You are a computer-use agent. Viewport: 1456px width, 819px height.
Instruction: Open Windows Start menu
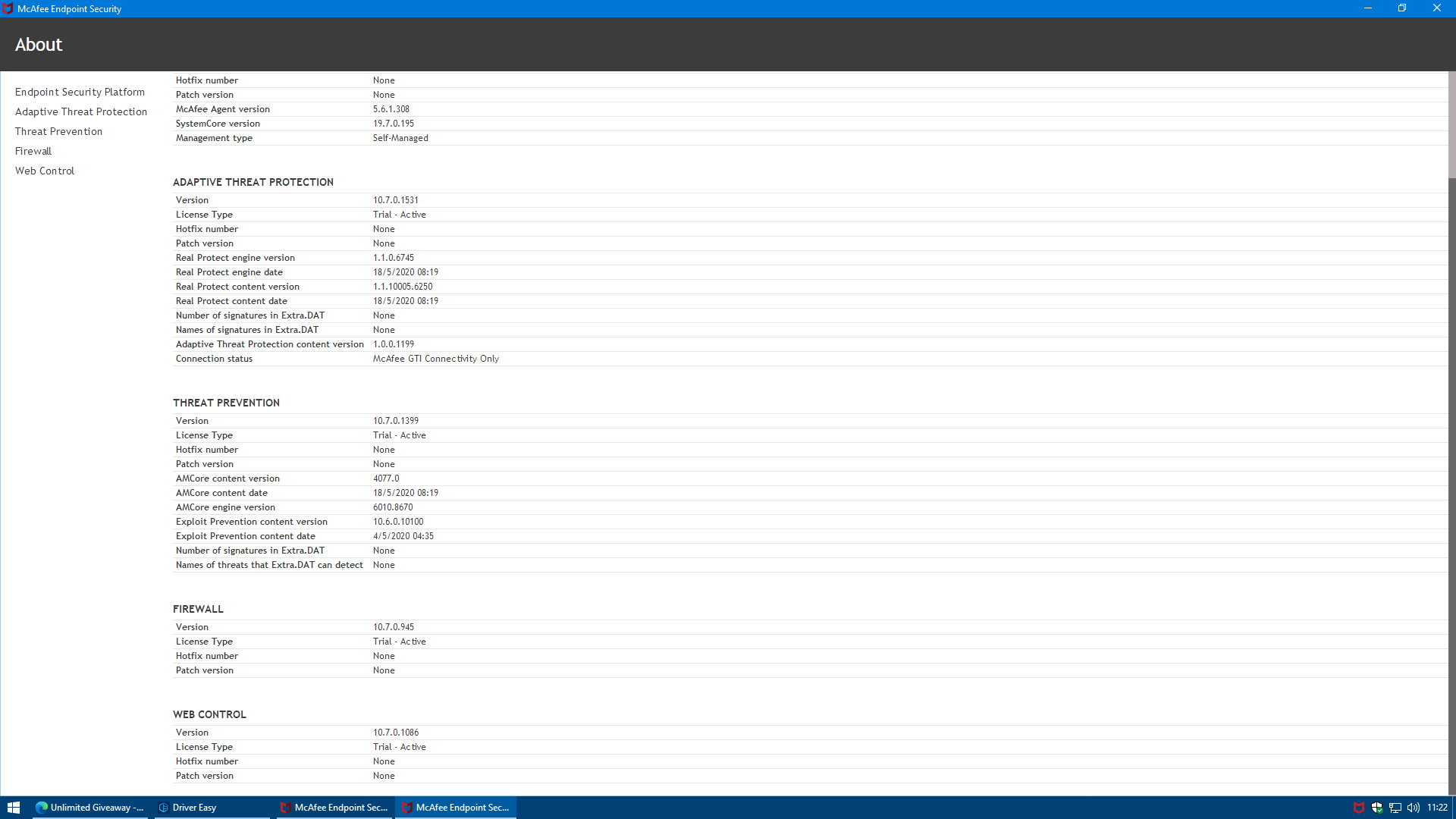coord(13,808)
